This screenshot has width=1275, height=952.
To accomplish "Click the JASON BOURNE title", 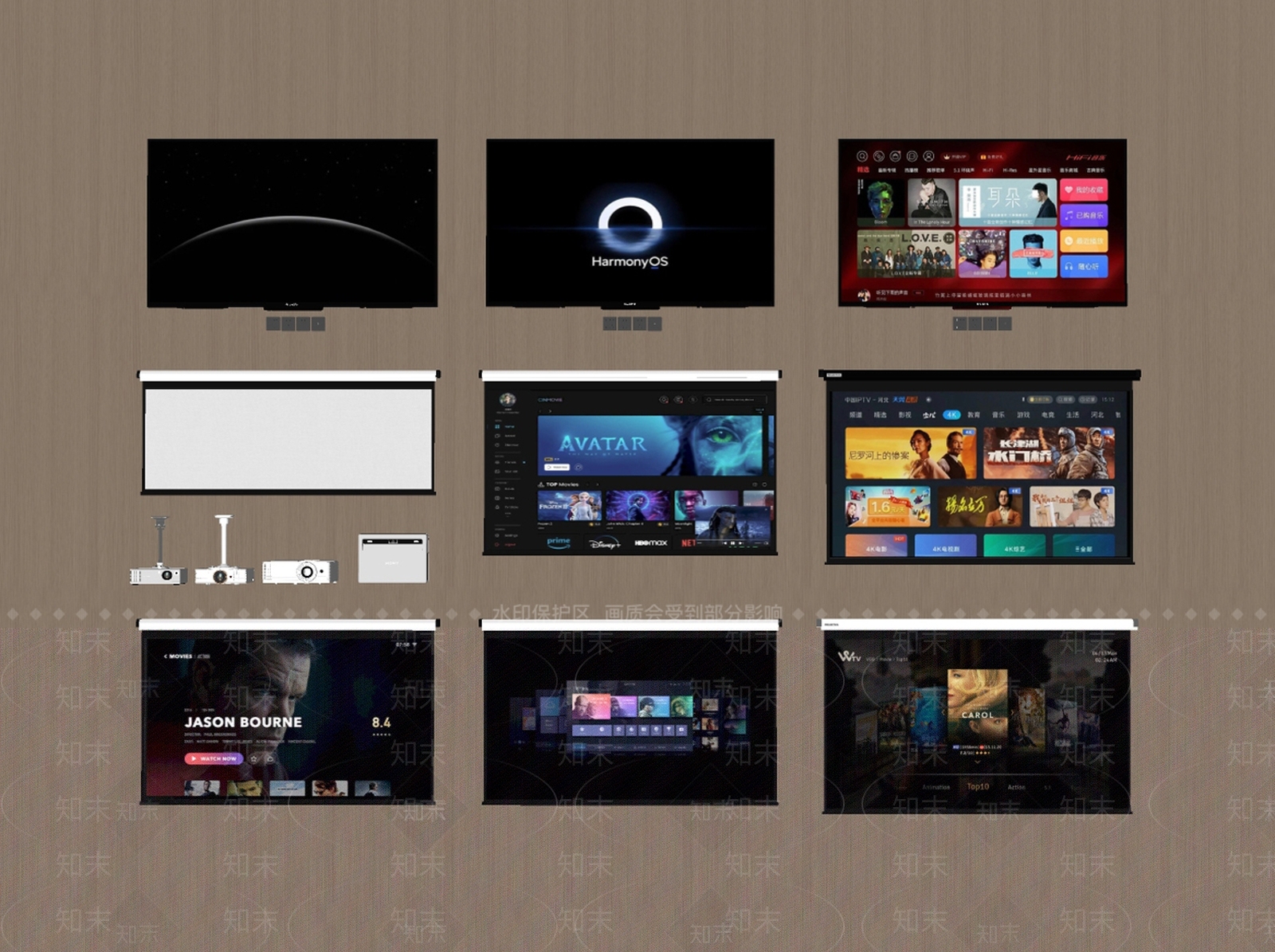I will pos(243,723).
